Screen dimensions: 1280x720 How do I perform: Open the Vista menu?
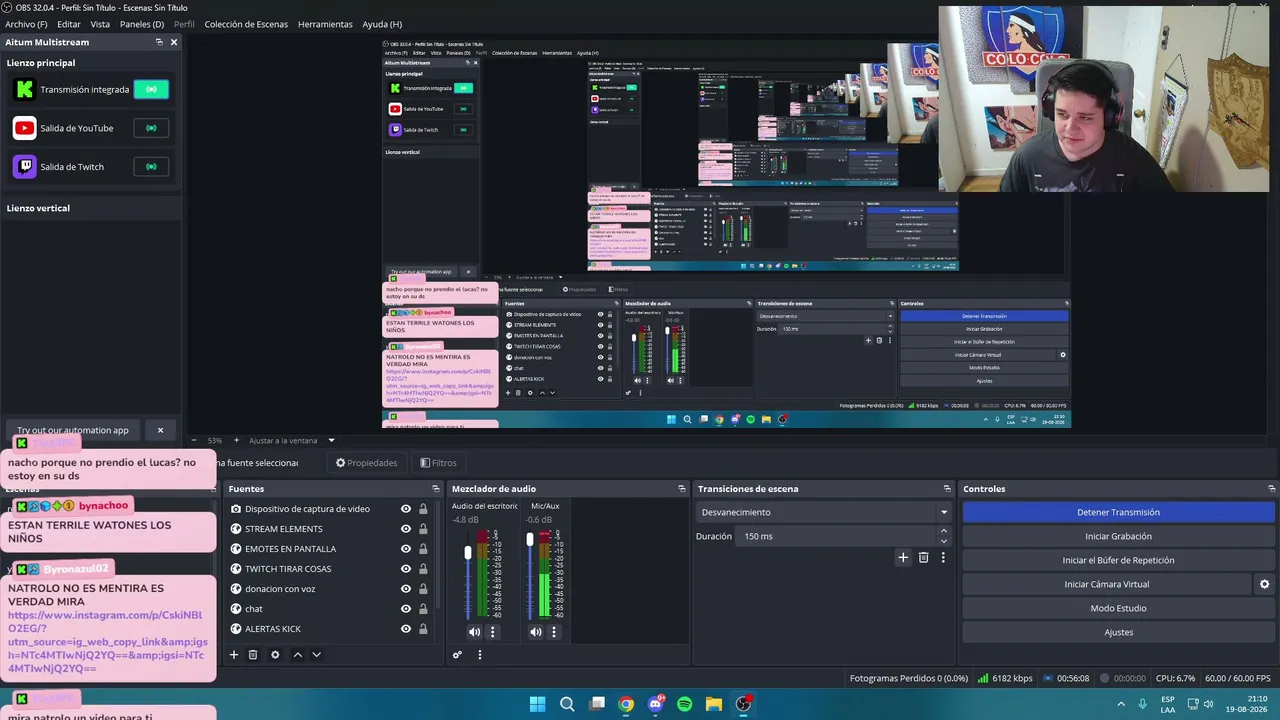pyautogui.click(x=100, y=24)
